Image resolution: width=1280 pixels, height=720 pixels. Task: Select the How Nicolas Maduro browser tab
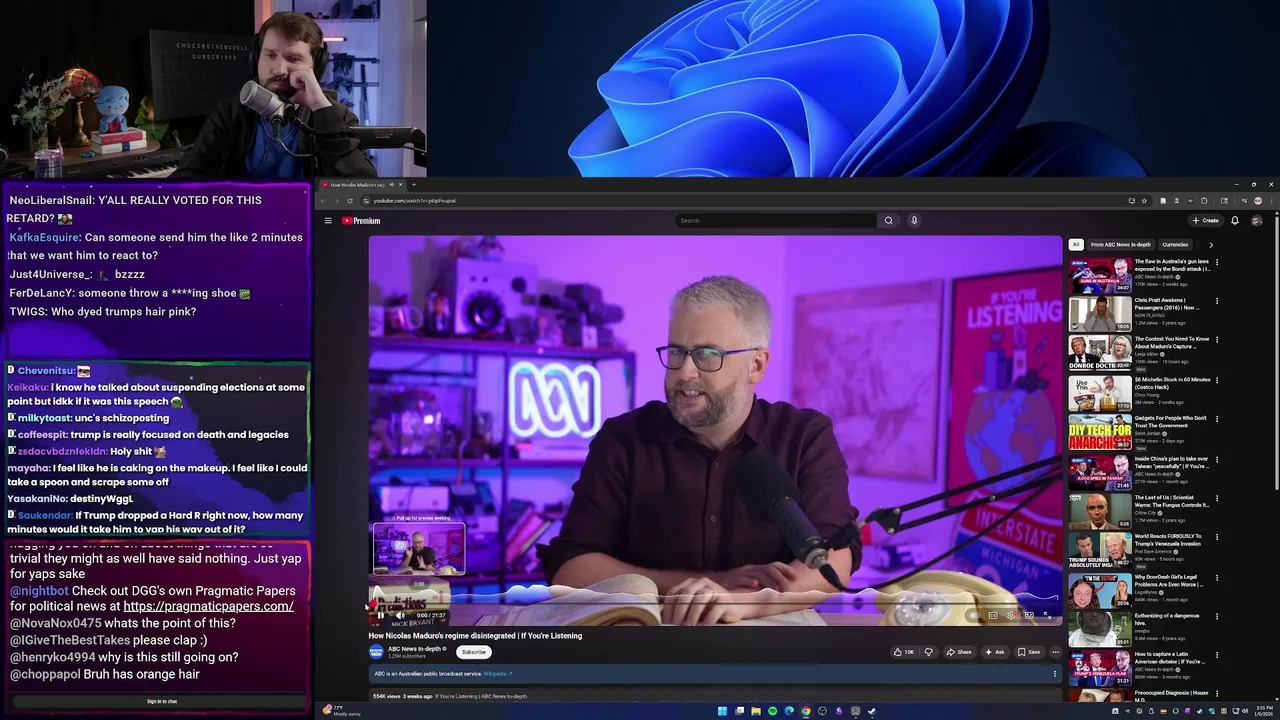pos(360,185)
